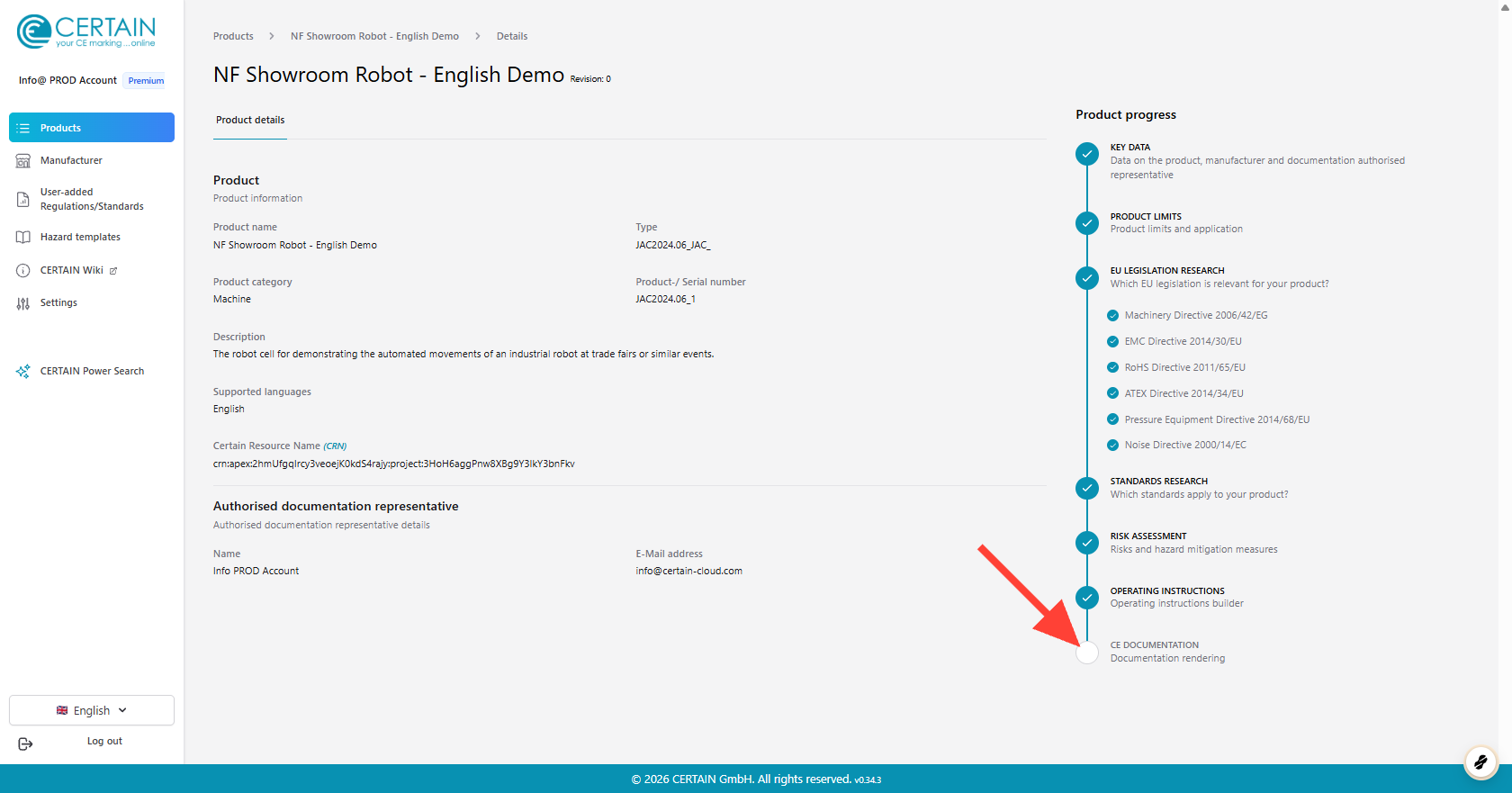Viewport: 1512px width, 793px height.
Task: Click the Hazard templates book icon
Action: 23,238
